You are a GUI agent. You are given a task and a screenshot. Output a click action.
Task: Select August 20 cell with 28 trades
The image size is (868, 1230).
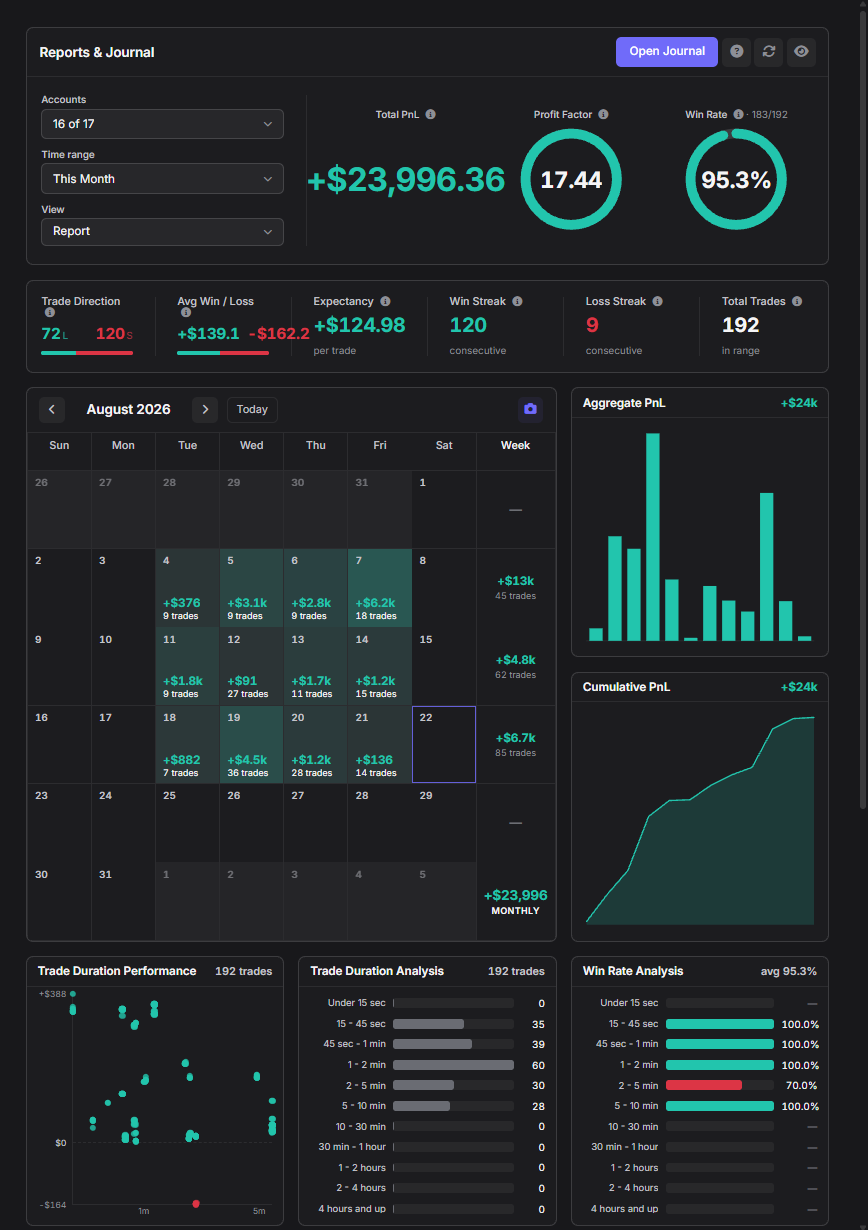(315, 744)
